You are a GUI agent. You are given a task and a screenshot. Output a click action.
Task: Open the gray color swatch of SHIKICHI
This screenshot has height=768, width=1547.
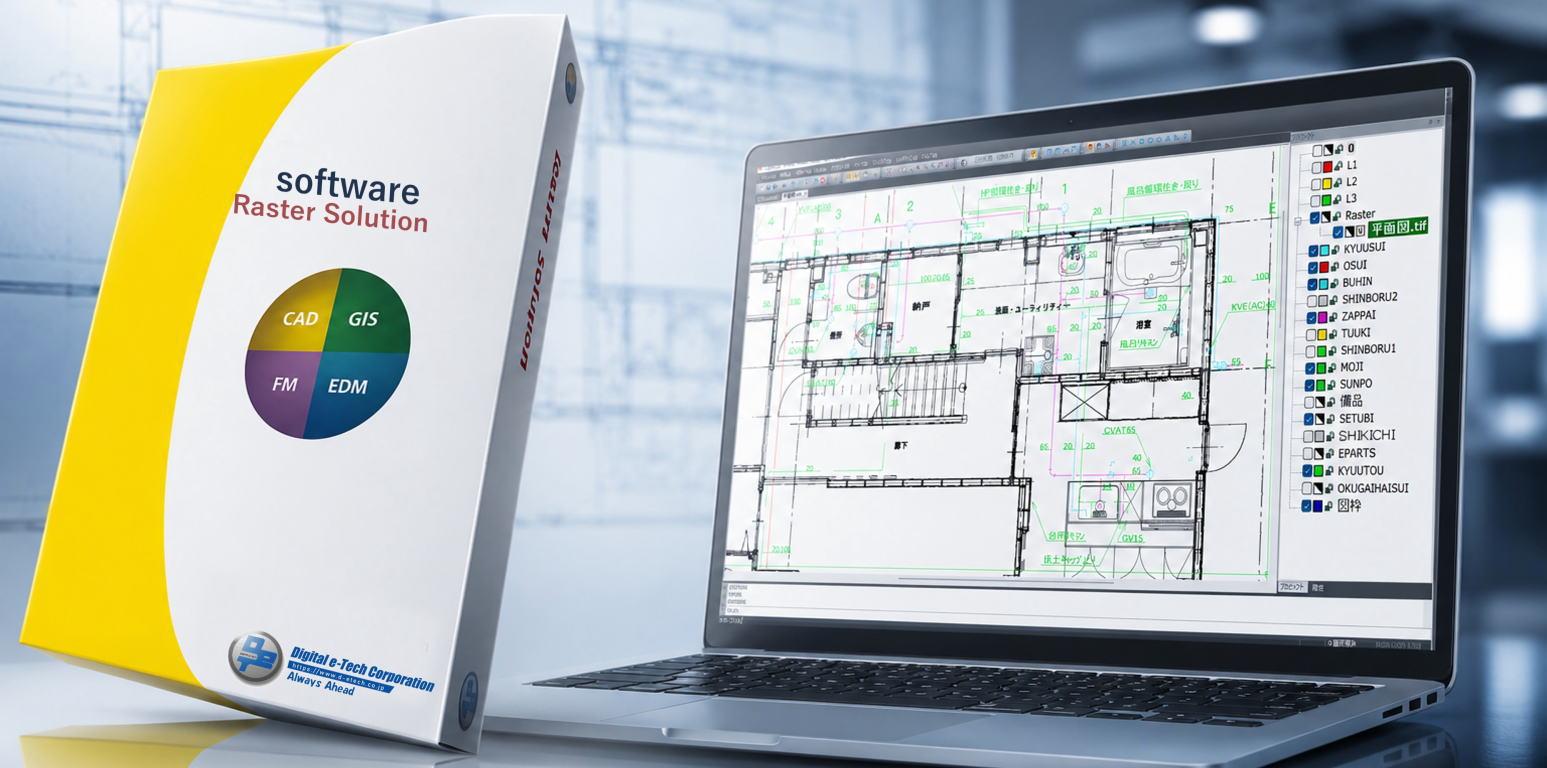1321,437
